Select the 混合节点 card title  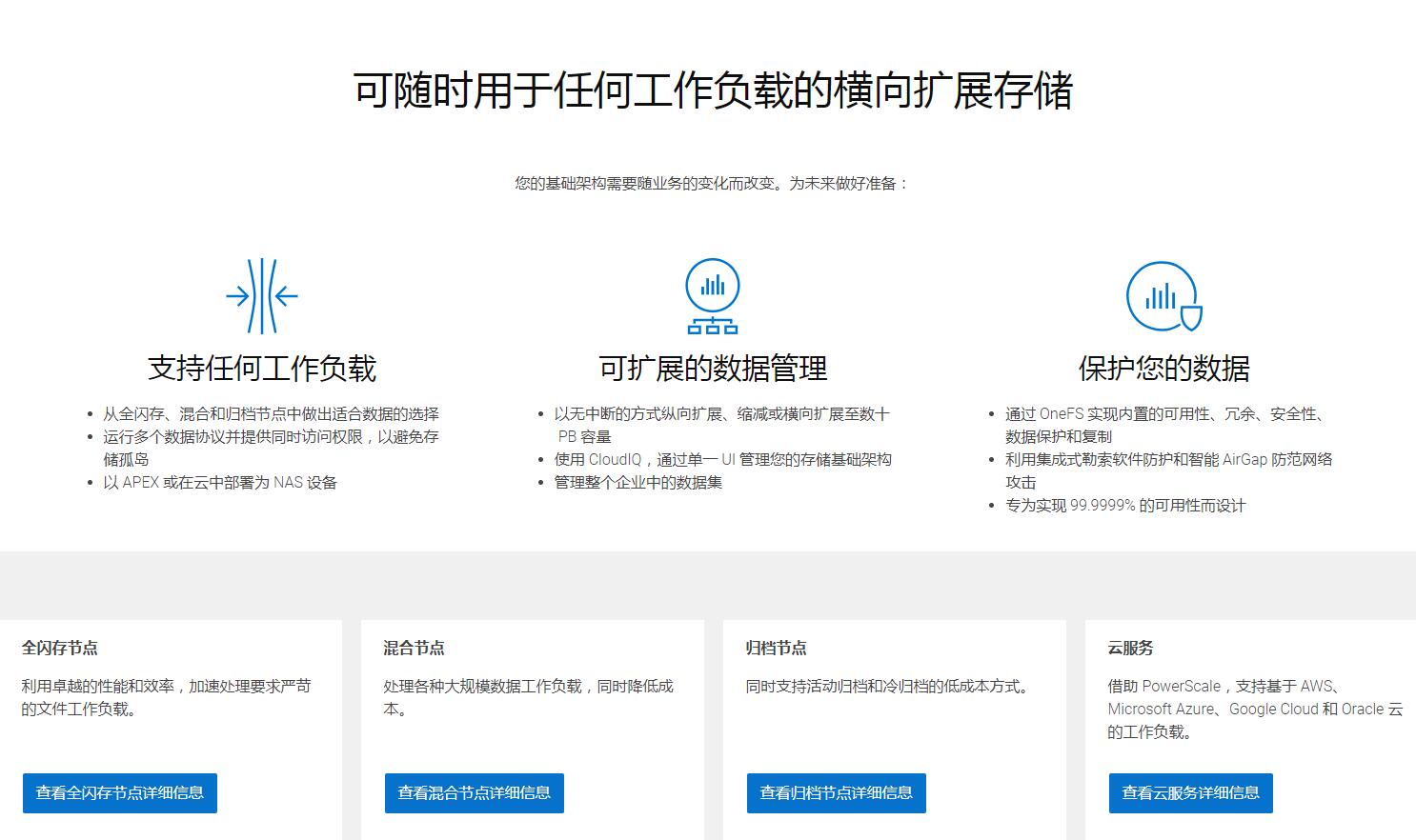(414, 649)
